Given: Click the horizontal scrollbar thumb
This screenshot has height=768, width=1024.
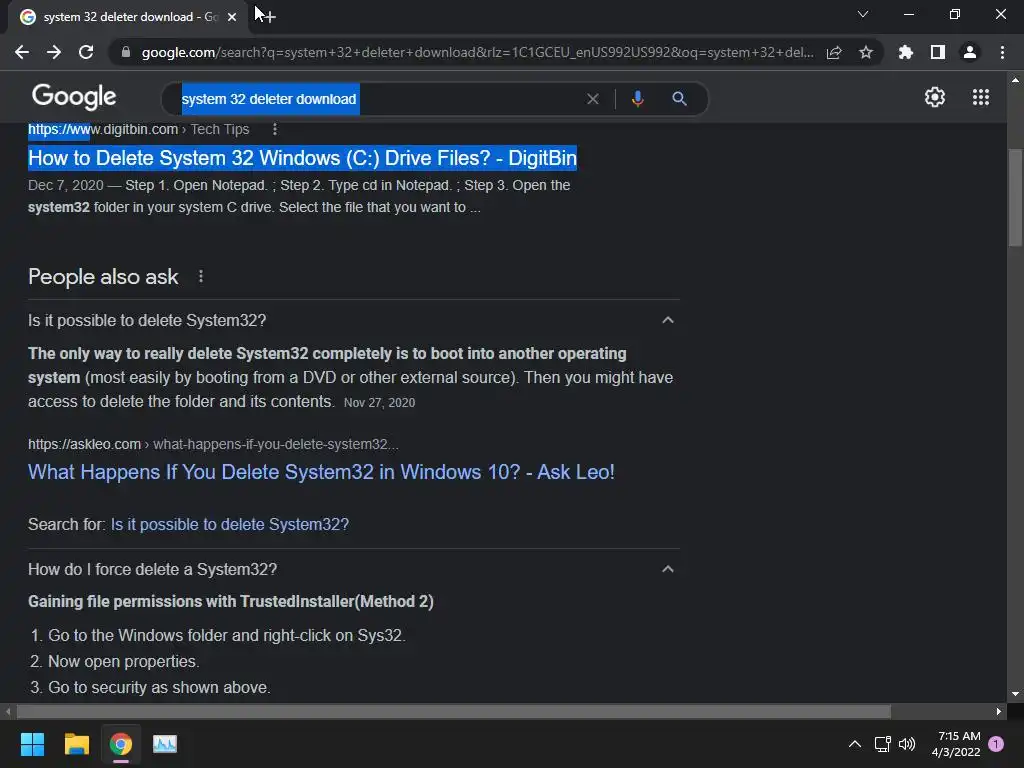Looking at the screenshot, I should pos(453,711).
